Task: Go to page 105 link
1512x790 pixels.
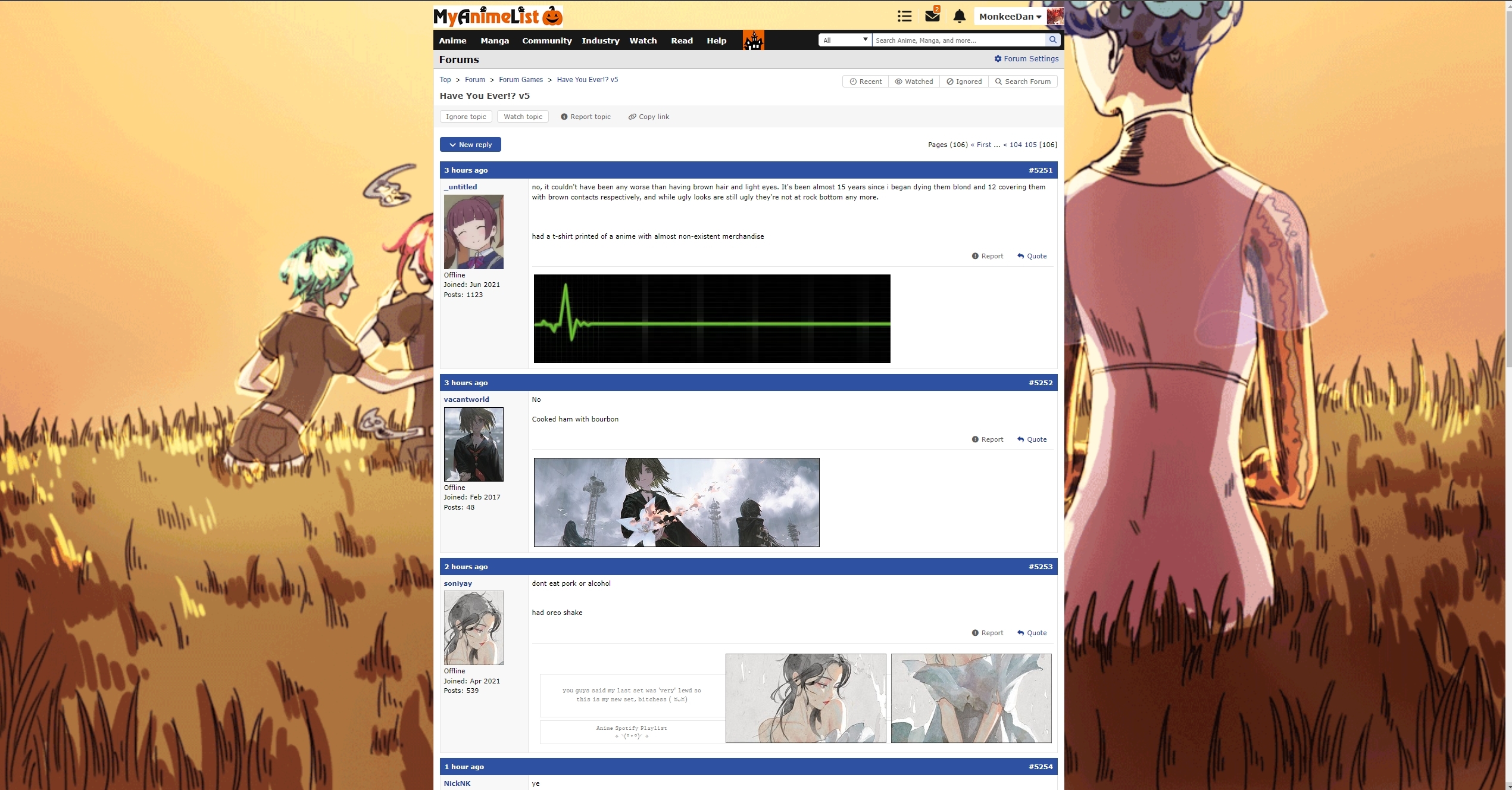Action: pyautogui.click(x=1030, y=145)
